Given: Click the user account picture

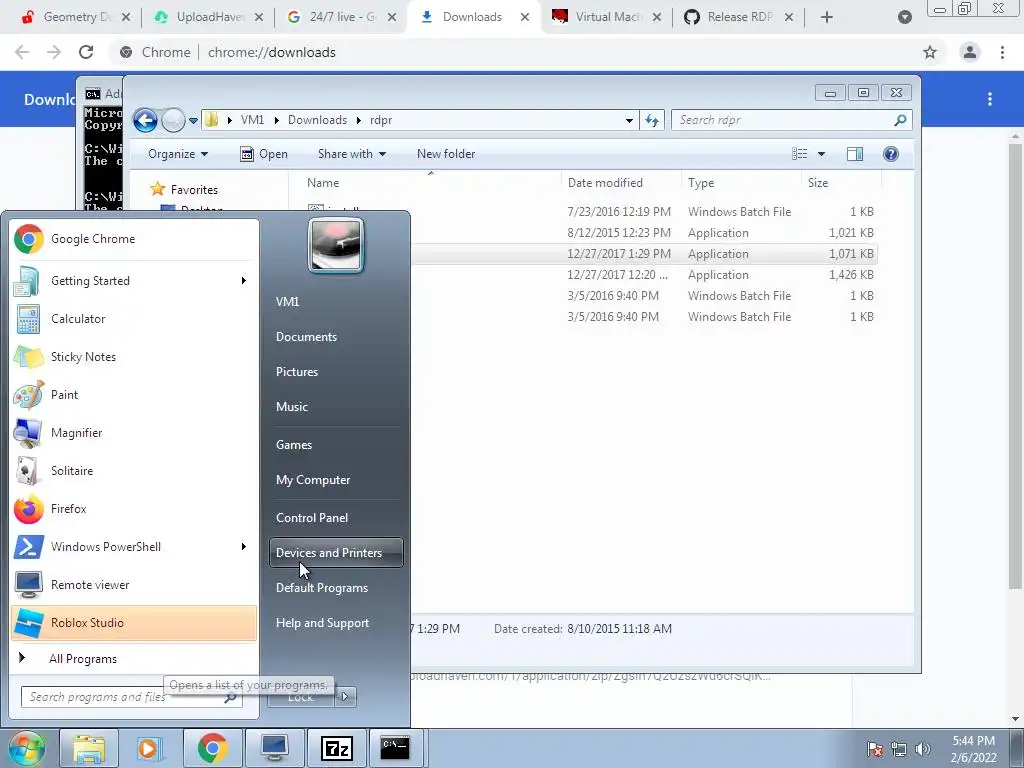Looking at the screenshot, I should [336, 246].
